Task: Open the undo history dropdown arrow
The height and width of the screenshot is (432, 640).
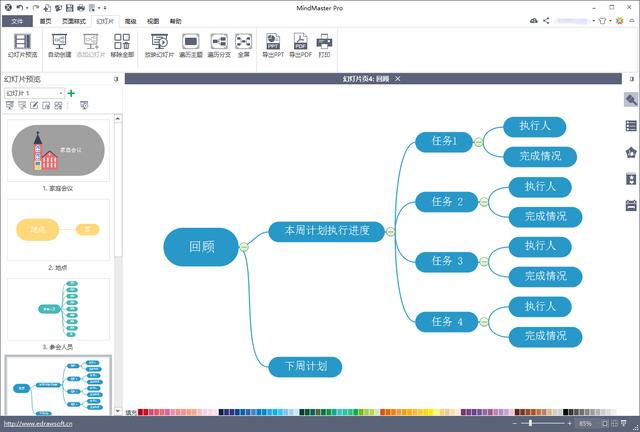Action: click(x=27, y=7)
